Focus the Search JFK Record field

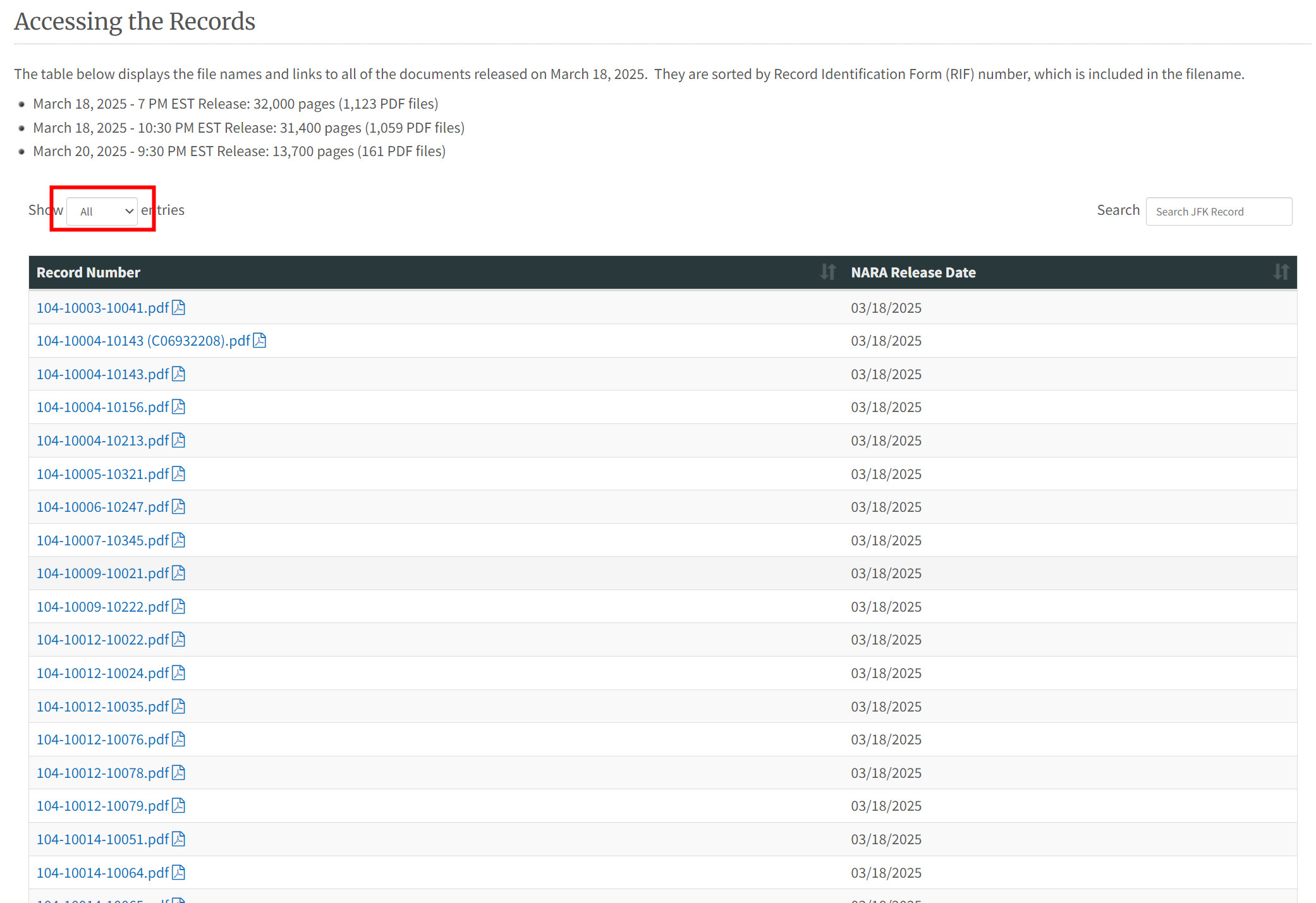[x=1218, y=211]
